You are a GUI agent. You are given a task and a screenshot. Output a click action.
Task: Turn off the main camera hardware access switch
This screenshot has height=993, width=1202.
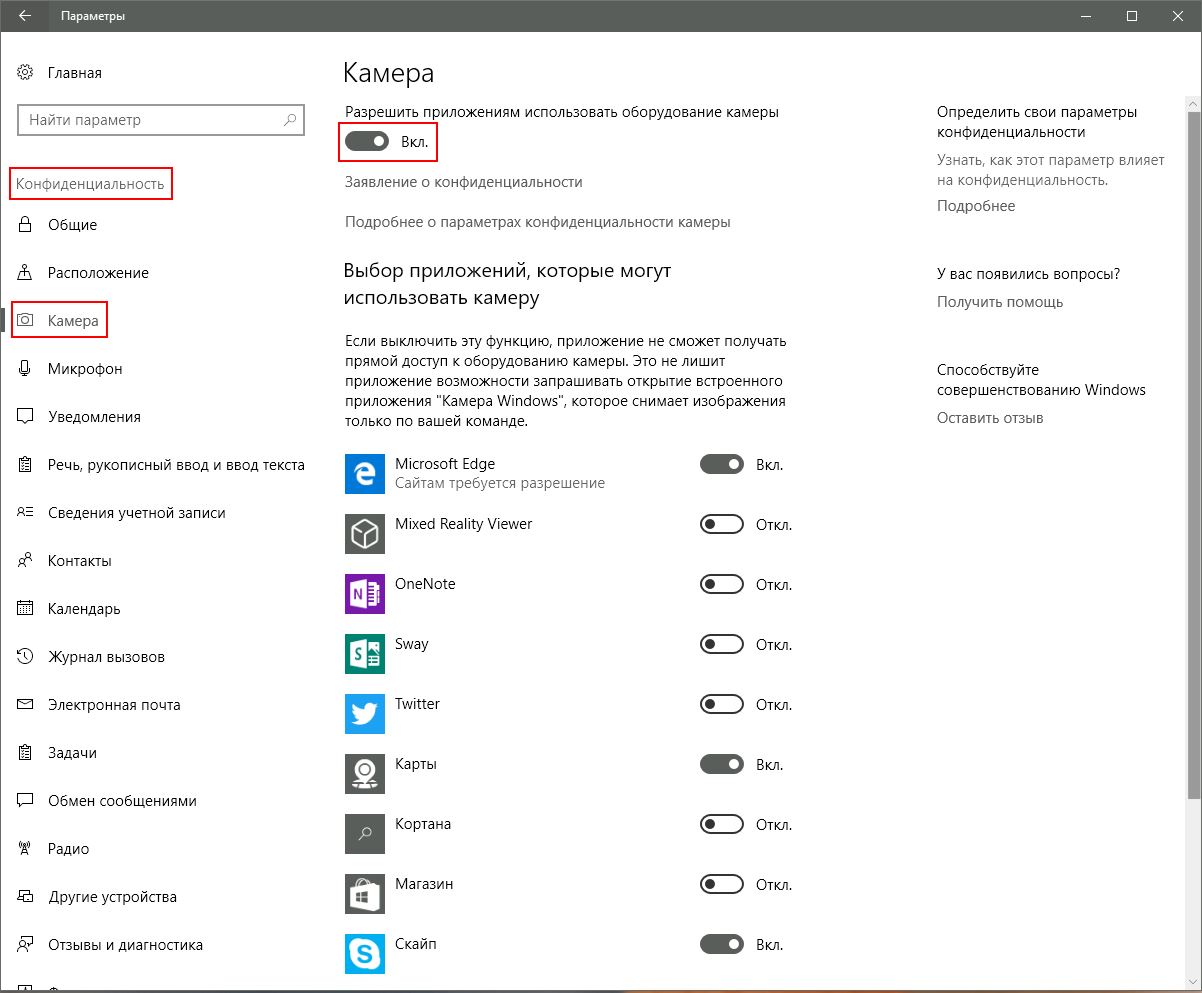367,142
